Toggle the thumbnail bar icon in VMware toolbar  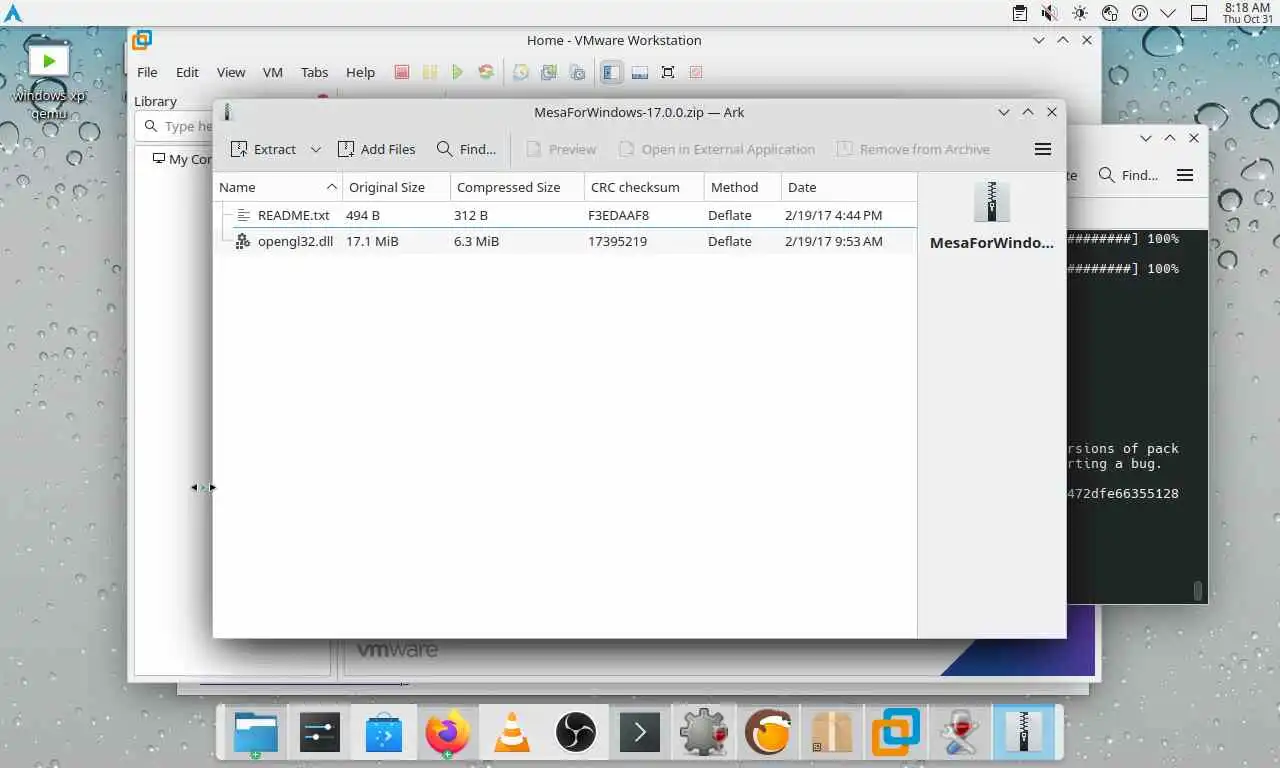(x=640, y=72)
